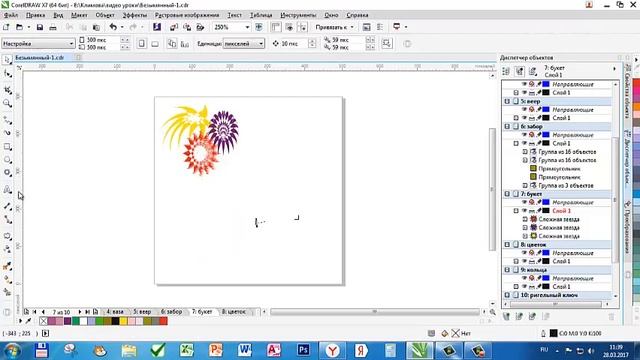Select the Pick tool in the toolbox
This screenshot has height=360, width=640.
click(x=7, y=60)
